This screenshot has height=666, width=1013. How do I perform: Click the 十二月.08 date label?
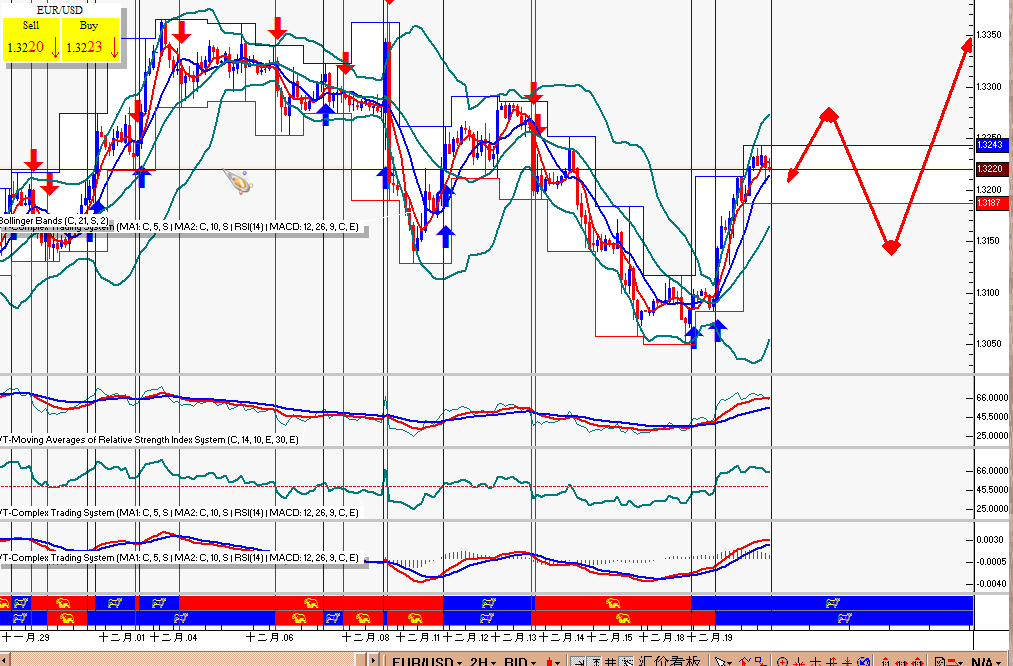coord(366,638)
